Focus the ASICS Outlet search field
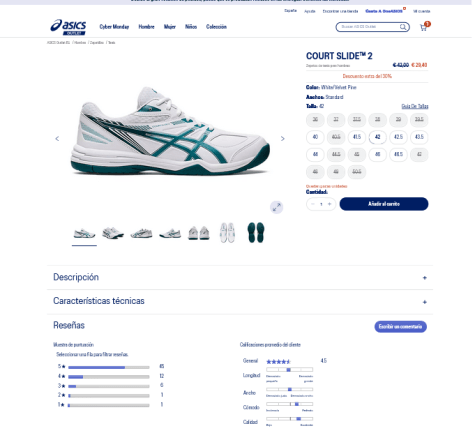475x433 pixels. 368,27
